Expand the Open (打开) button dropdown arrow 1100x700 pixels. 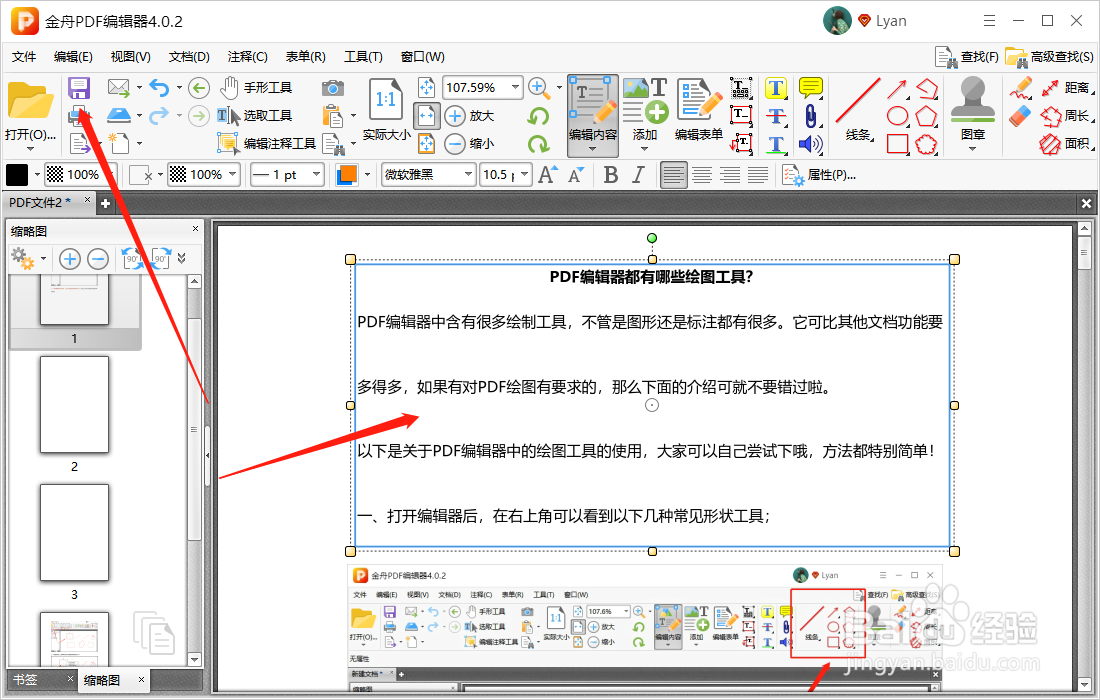(x=29, y=149)
